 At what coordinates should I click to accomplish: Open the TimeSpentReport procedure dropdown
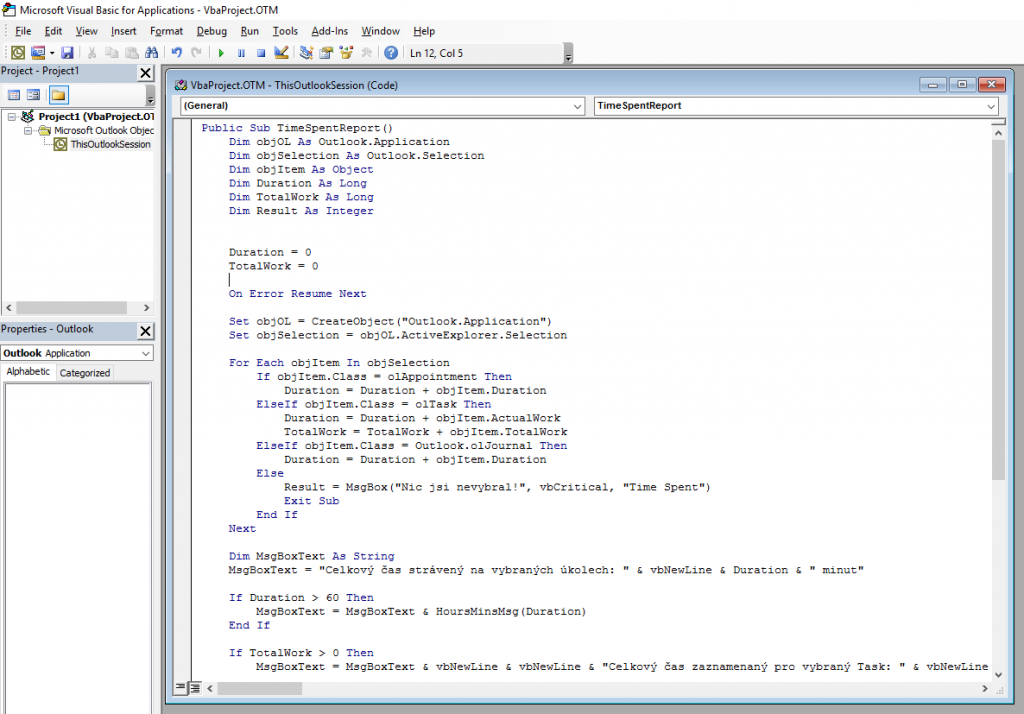[795, 106]
